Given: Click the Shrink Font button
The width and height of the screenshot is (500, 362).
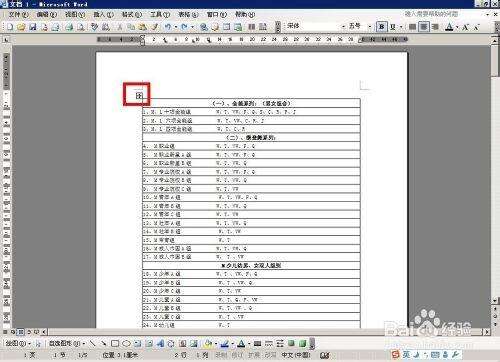Looking at the screenshot, I should click(476, 27).
